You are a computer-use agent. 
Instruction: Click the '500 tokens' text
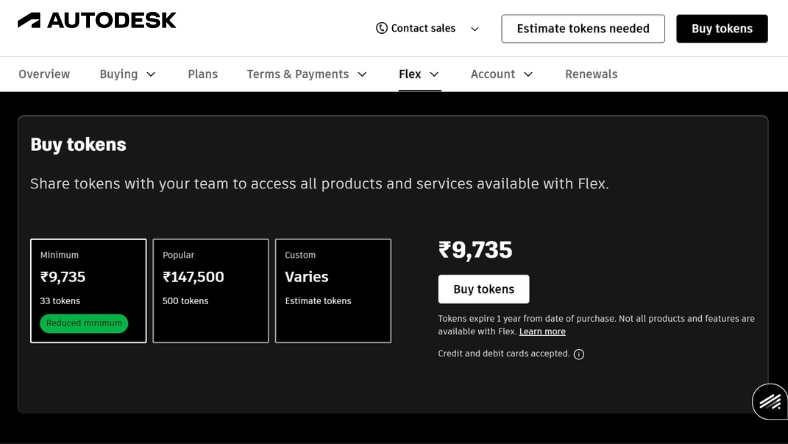click(185, 301)
